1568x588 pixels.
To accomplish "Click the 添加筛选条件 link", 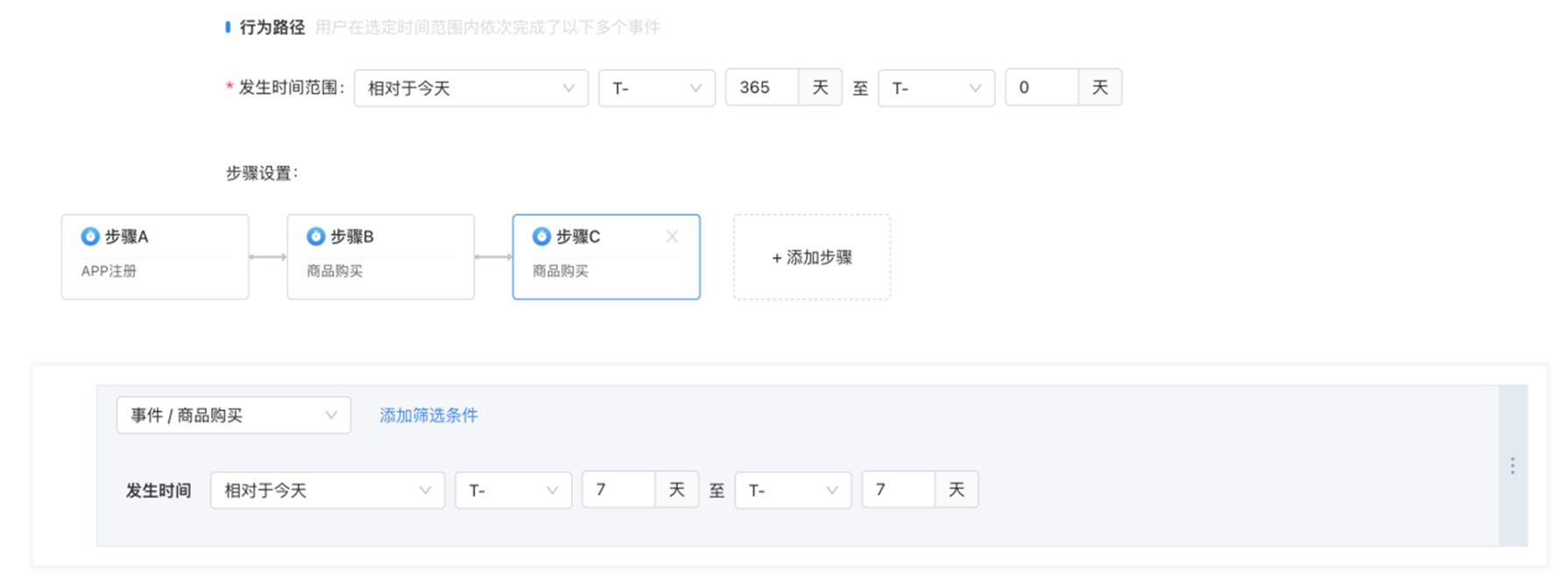I will (428, 415).
